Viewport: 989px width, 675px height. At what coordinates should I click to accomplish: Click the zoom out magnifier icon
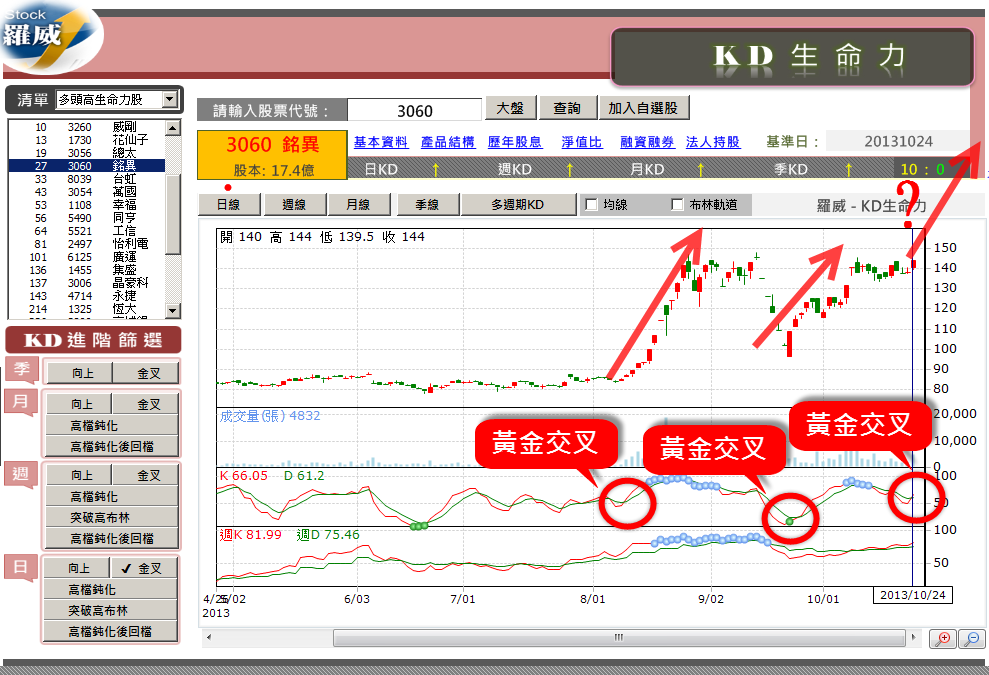click(x=971, y=639)
